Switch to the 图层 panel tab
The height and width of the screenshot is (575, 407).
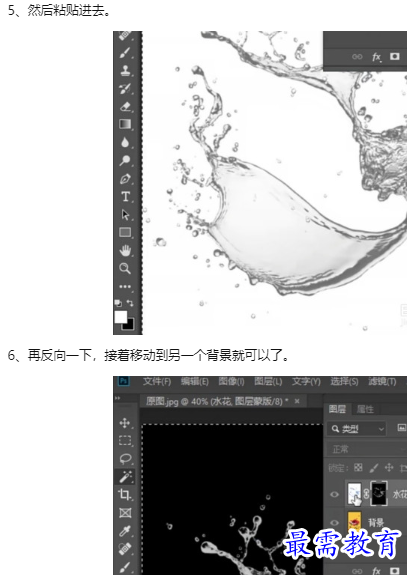(337, 409)
